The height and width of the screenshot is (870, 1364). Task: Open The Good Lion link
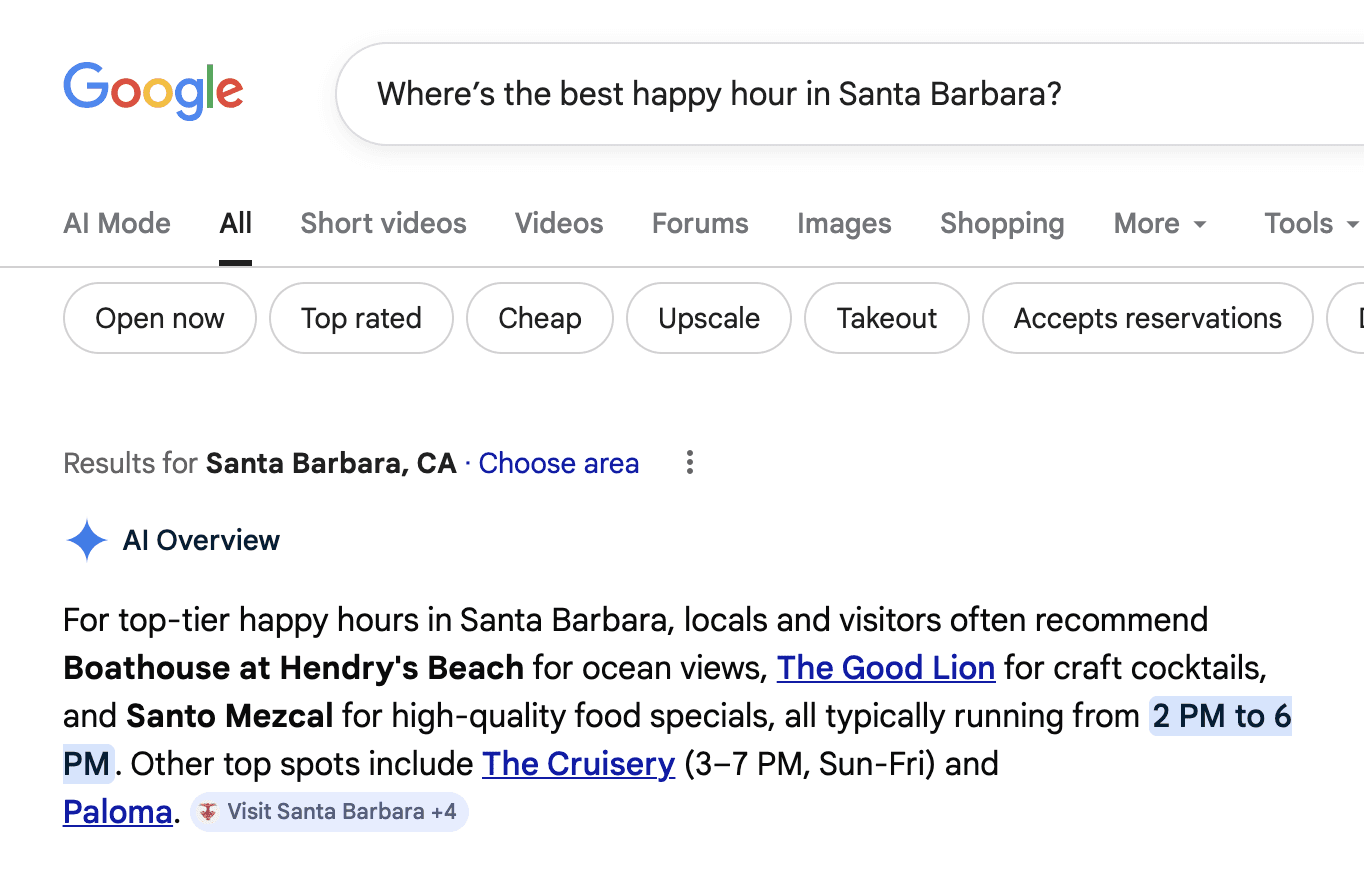(885, 667)
